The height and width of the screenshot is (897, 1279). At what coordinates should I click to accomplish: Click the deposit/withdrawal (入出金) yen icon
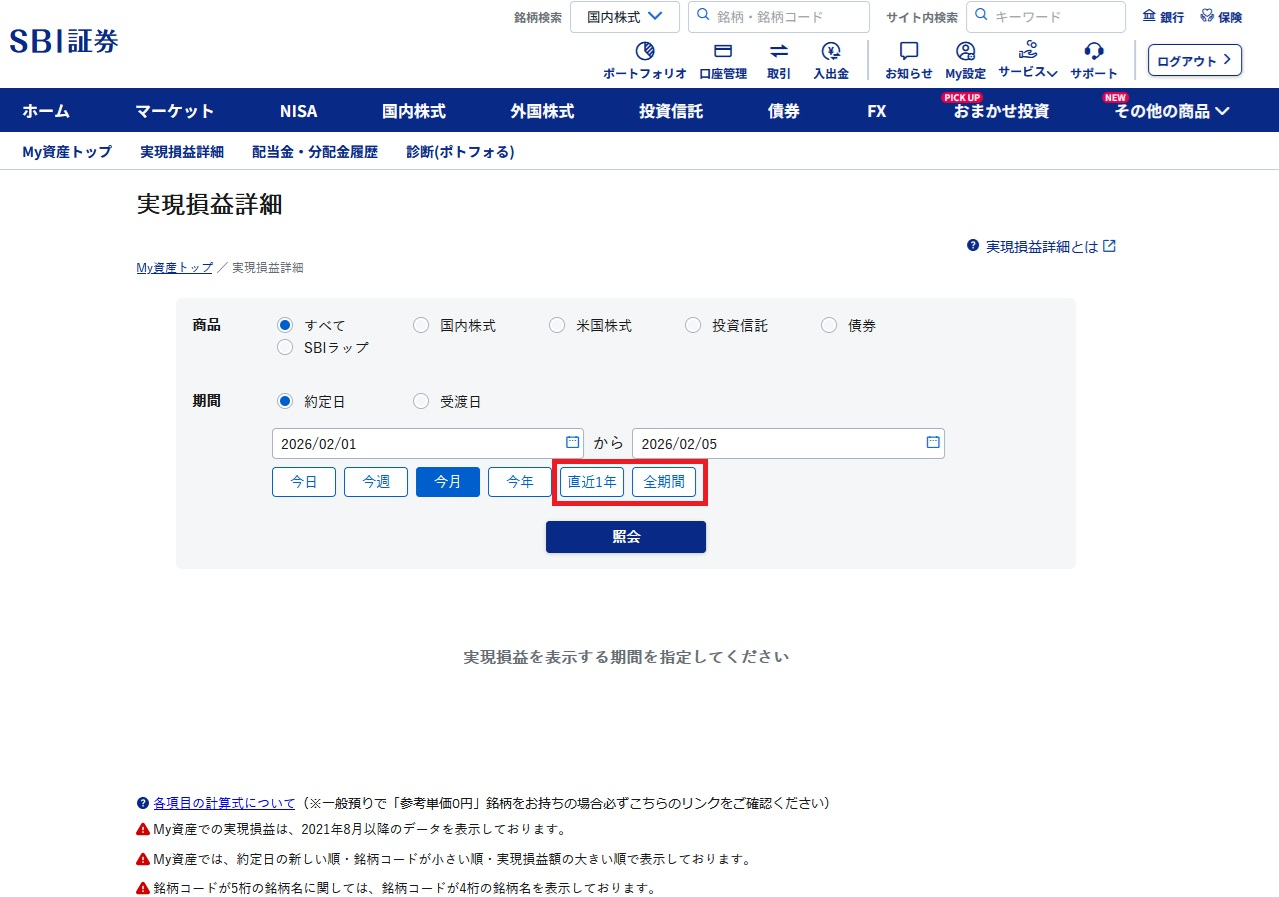[830, 52]
